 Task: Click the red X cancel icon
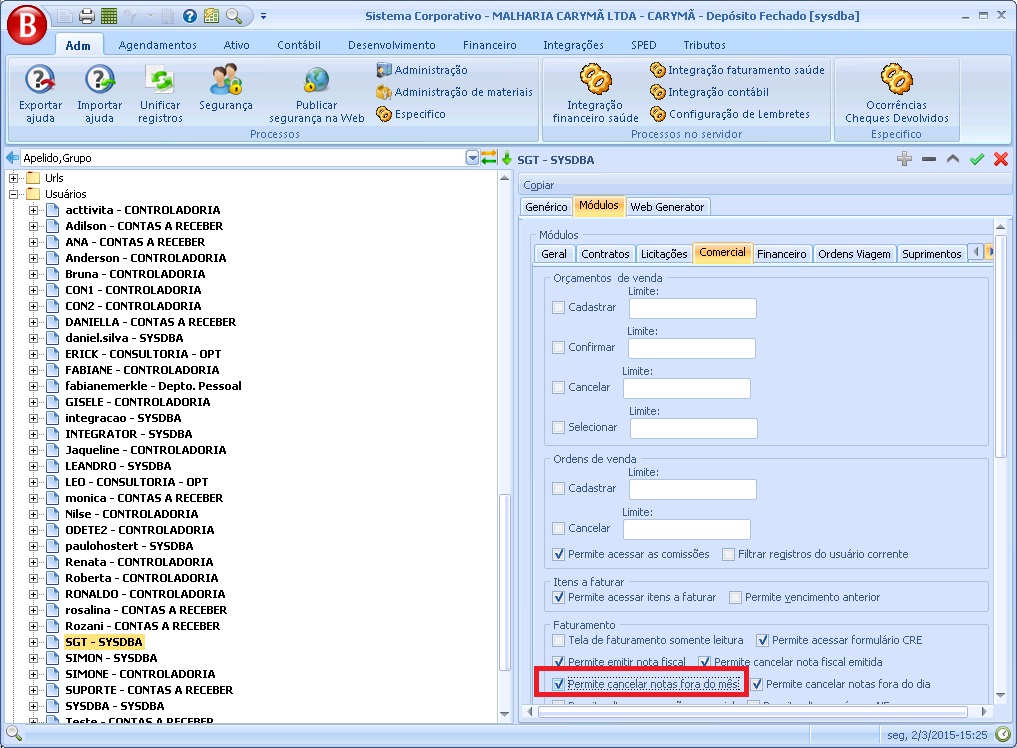coord(1000,159)
